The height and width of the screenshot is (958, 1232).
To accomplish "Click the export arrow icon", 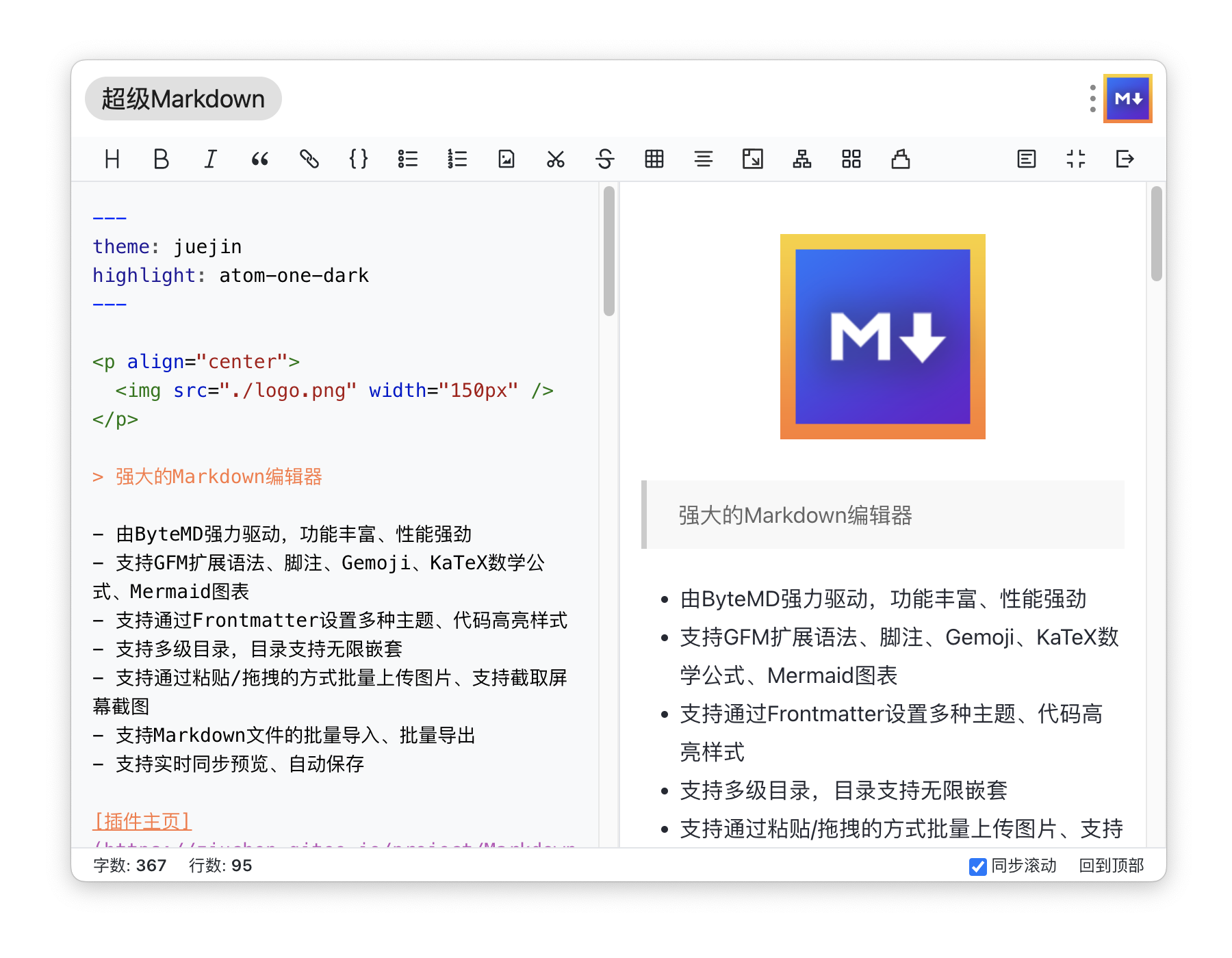I will (x=1125, y=159).
